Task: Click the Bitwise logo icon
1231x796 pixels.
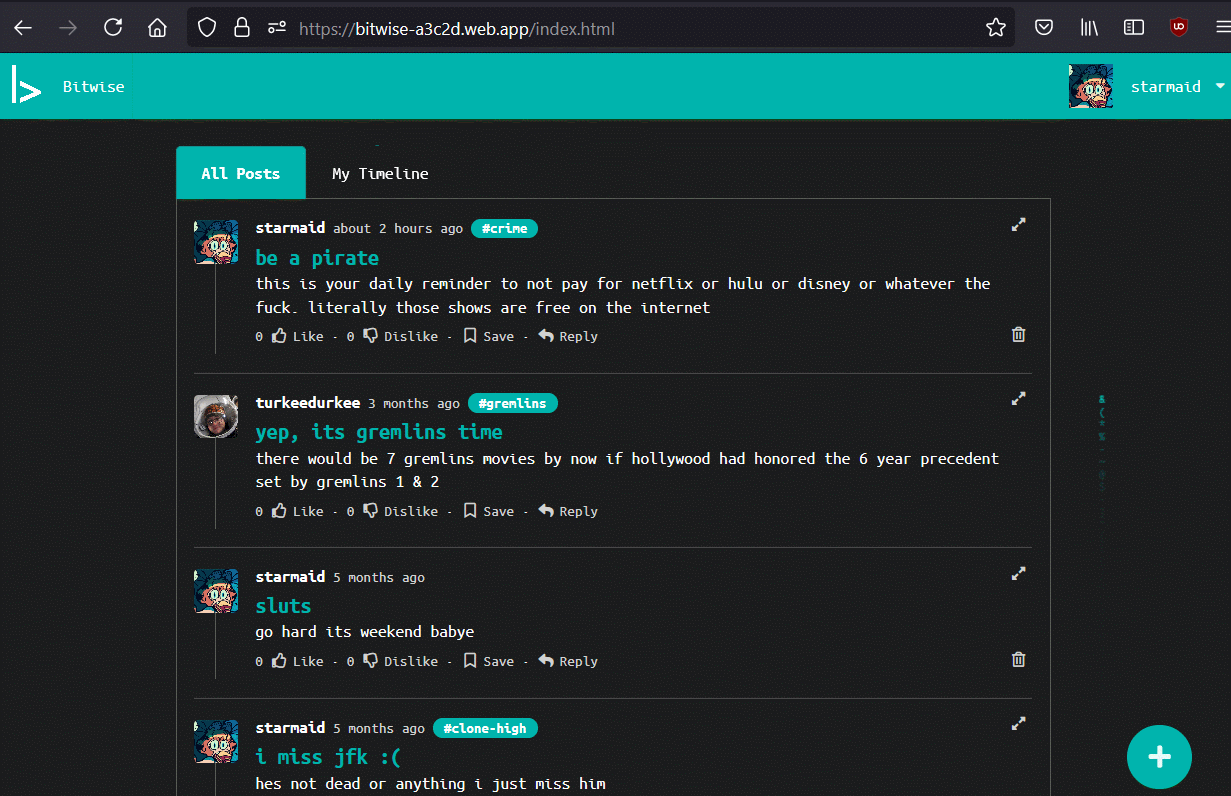Action: [x=26, y=86]
